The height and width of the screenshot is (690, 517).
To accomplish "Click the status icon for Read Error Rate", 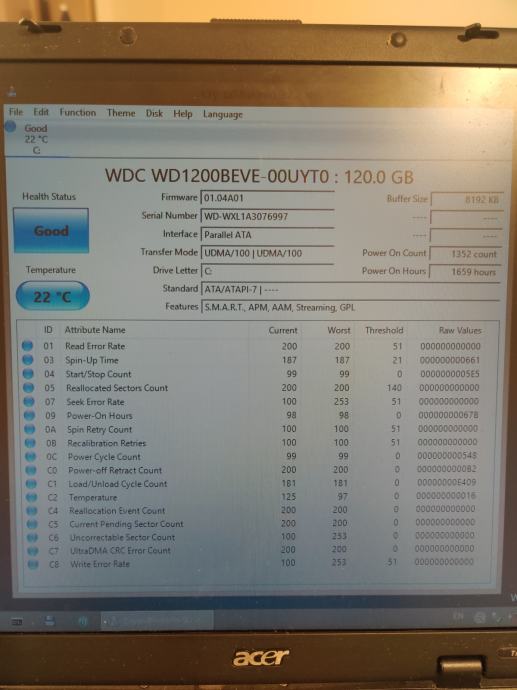I will [x=27, y=346].
